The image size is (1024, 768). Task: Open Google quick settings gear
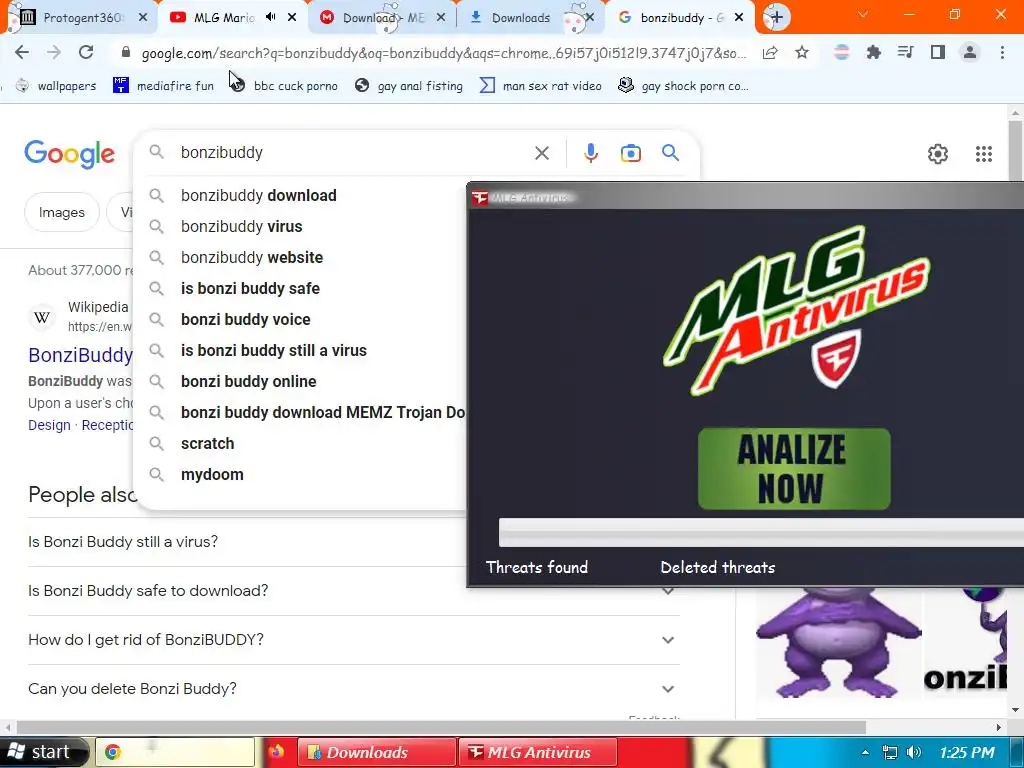pyautogui.click(x=938, y=153)
